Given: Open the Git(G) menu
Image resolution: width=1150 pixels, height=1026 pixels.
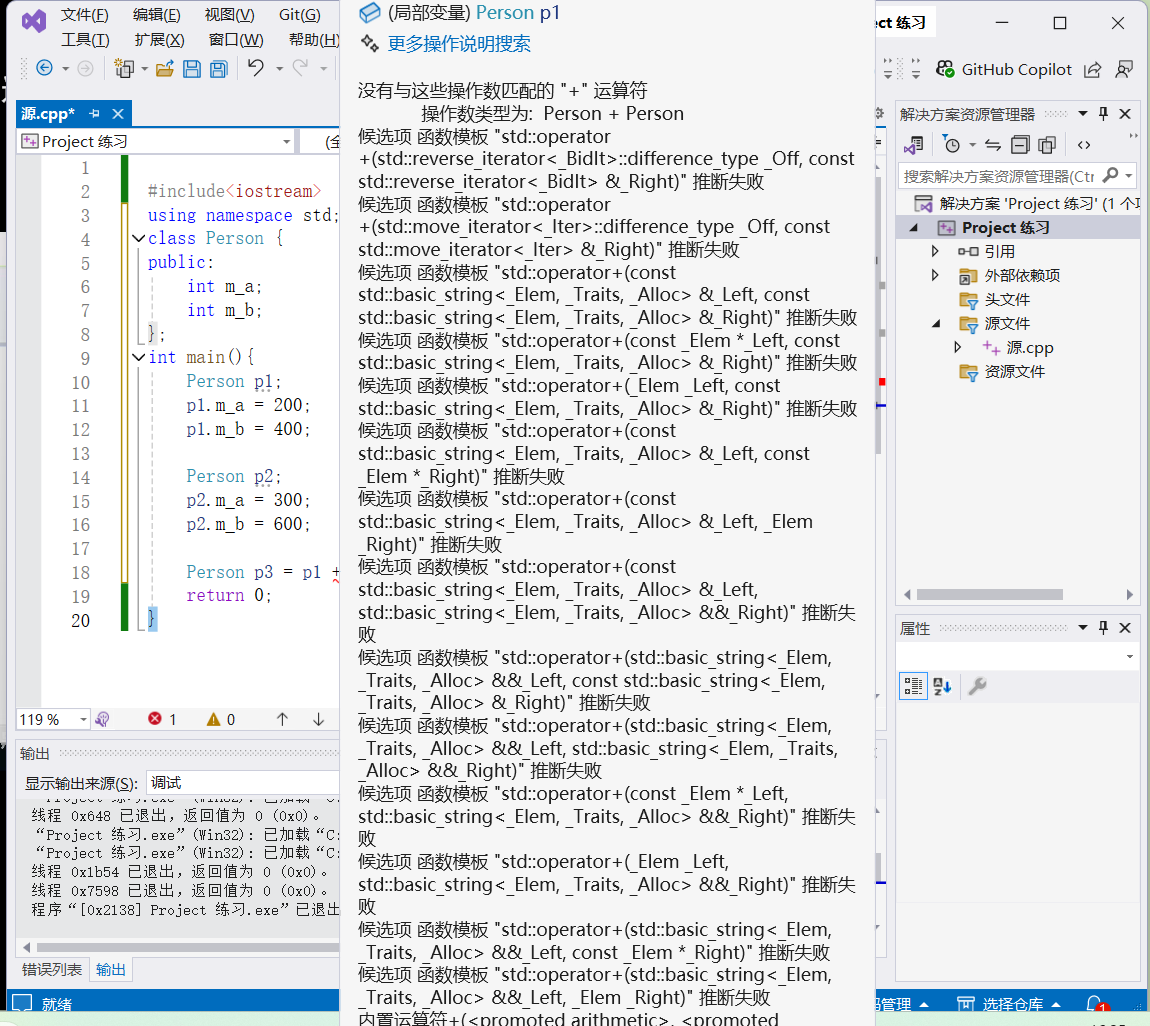Looking at the screenshot, I should point(299,15).
